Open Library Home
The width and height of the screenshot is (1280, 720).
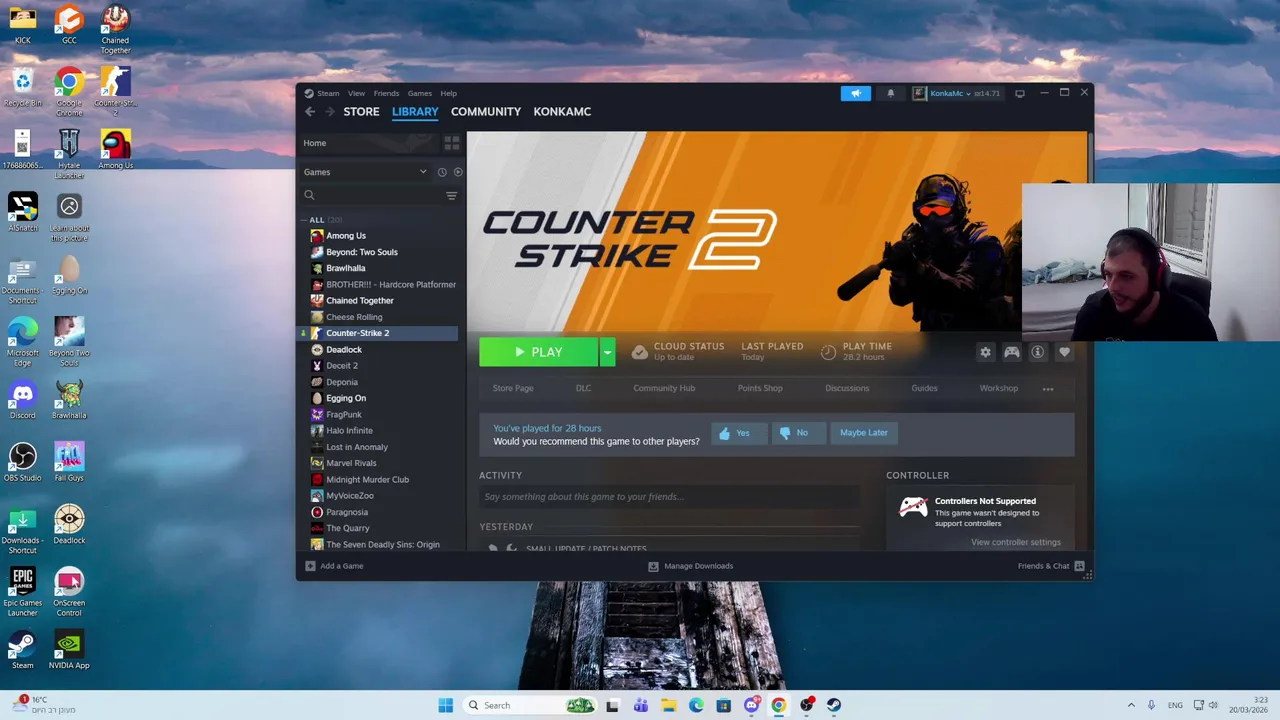315,143
